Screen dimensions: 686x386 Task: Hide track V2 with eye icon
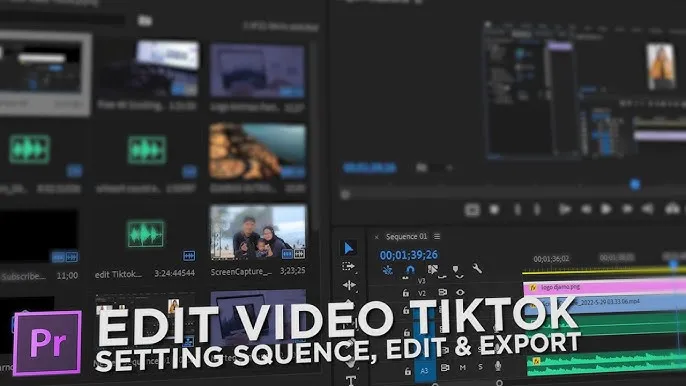tap(460, 292)
